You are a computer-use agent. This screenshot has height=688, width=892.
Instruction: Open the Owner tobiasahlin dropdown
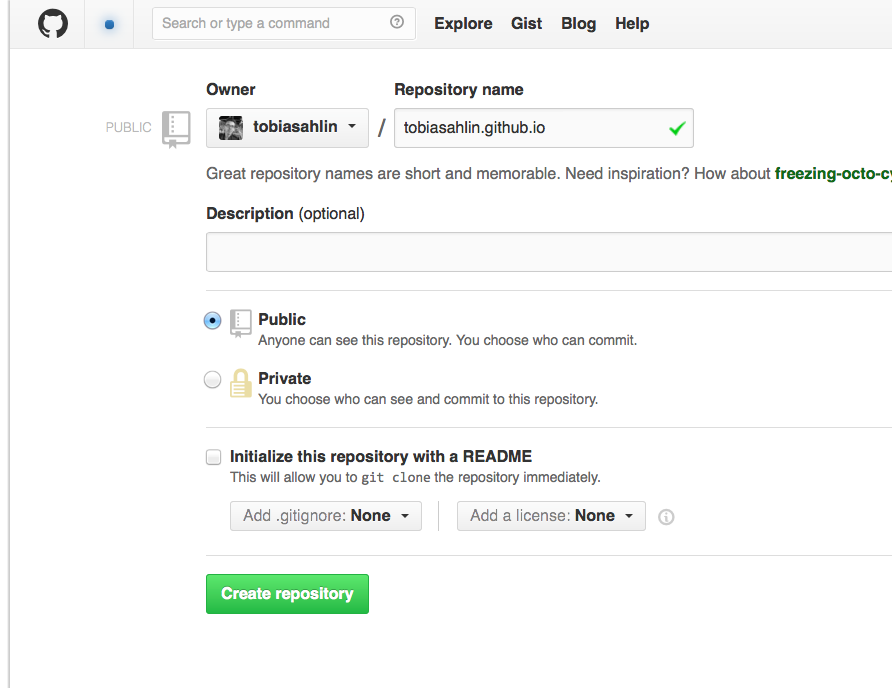(287, 127)
